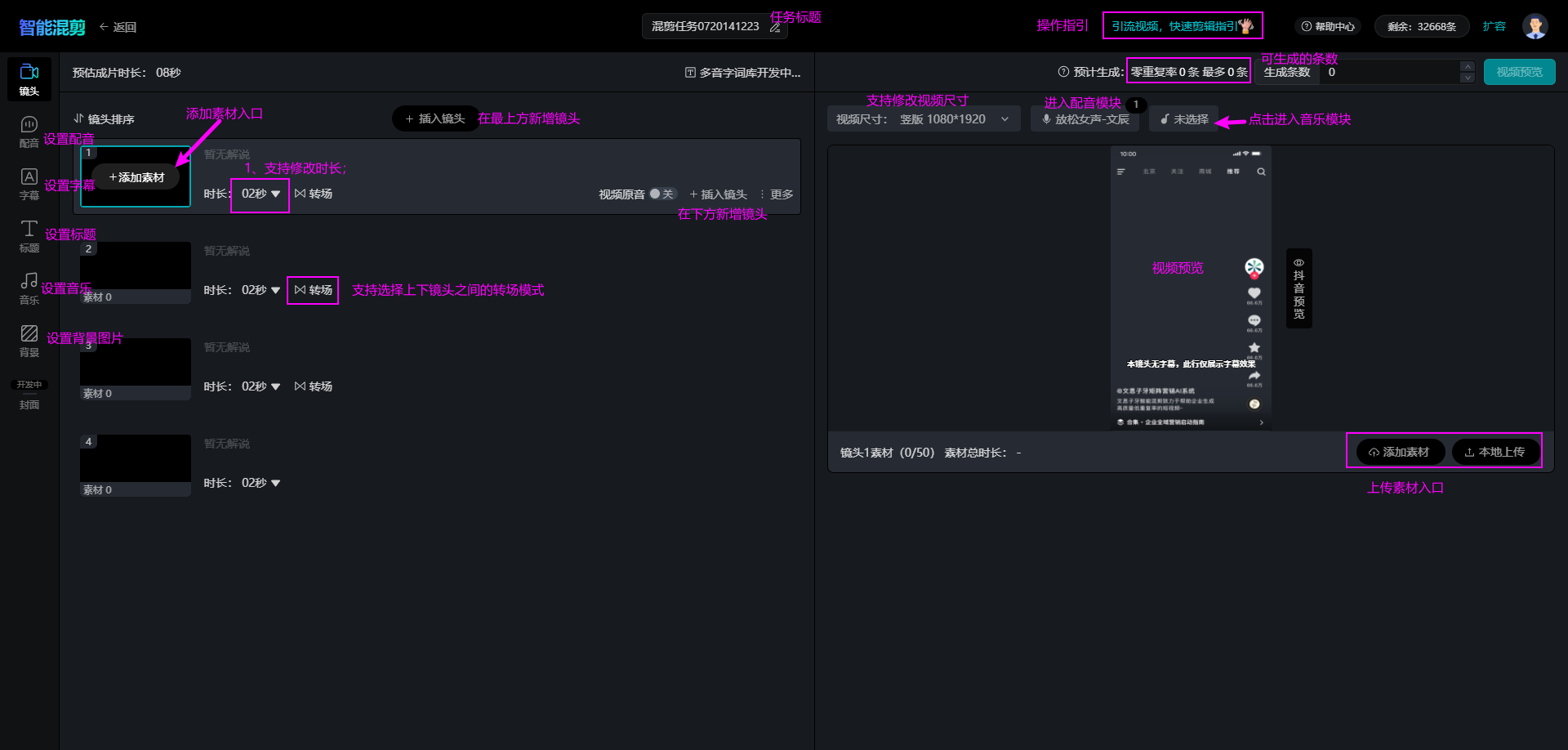Open the 字幕 subtitle sidebar icon
The width and height of the screenshot is (1568, 750).
point(29,183)
